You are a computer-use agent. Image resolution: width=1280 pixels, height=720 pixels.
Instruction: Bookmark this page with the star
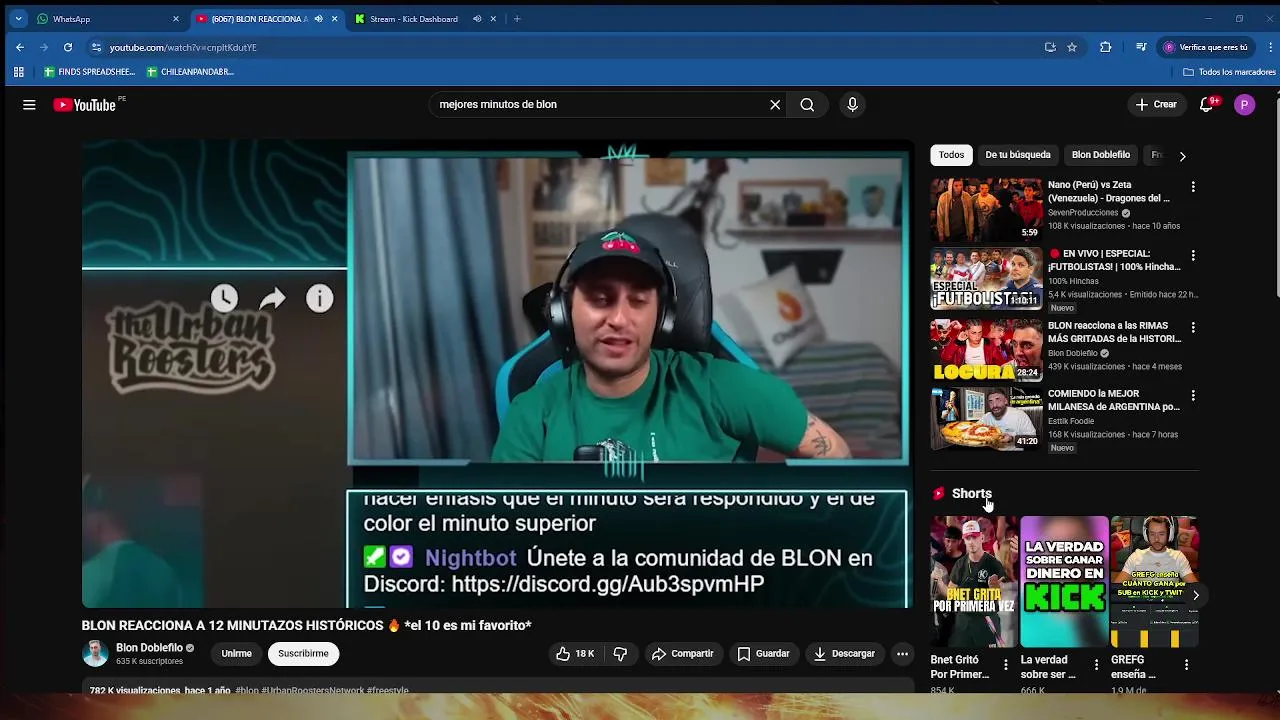pyautogui.click(x=1072, y=47)
